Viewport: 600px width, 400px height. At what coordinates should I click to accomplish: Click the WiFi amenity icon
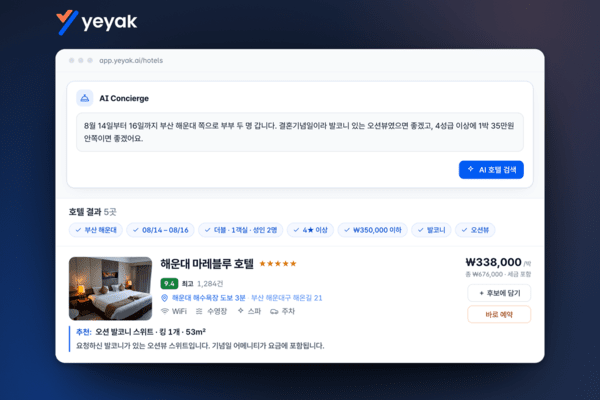[165, 311]
